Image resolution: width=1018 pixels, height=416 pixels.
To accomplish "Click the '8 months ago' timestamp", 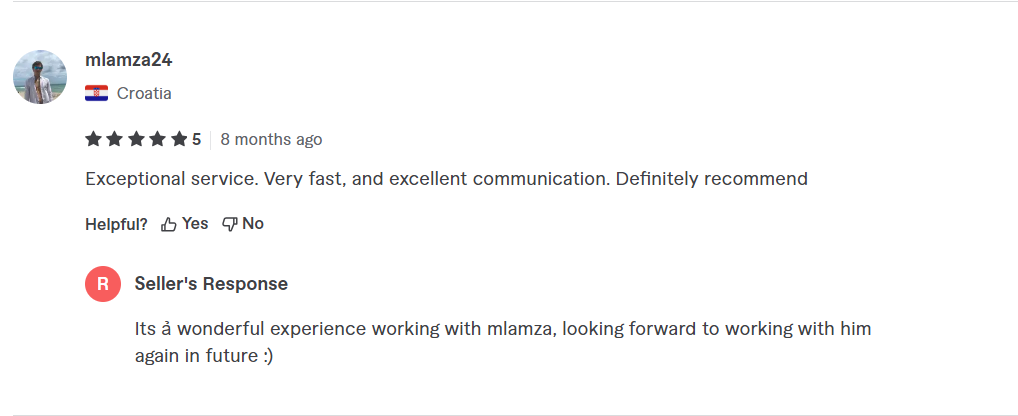I will pyautogui.click(x=271, y=139).
